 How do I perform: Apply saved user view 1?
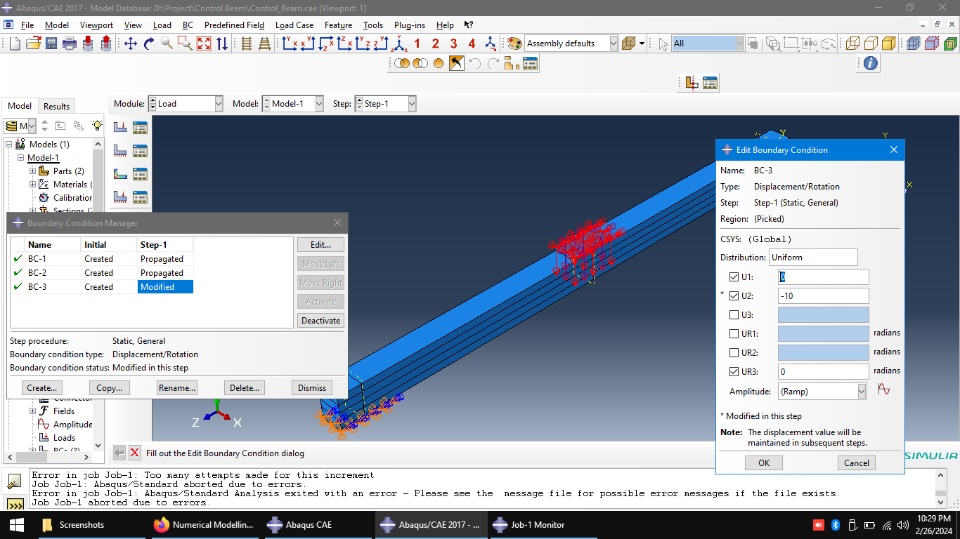pos(417,43)
